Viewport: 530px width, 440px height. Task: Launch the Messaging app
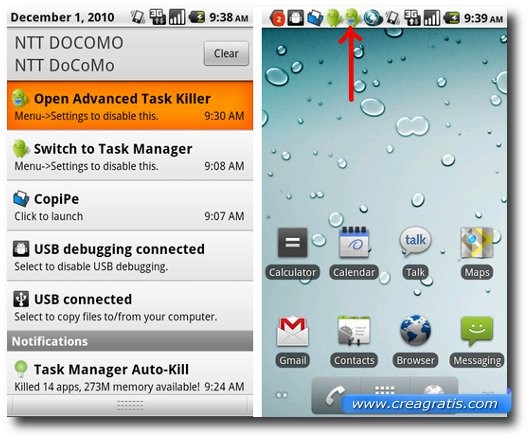477,341
